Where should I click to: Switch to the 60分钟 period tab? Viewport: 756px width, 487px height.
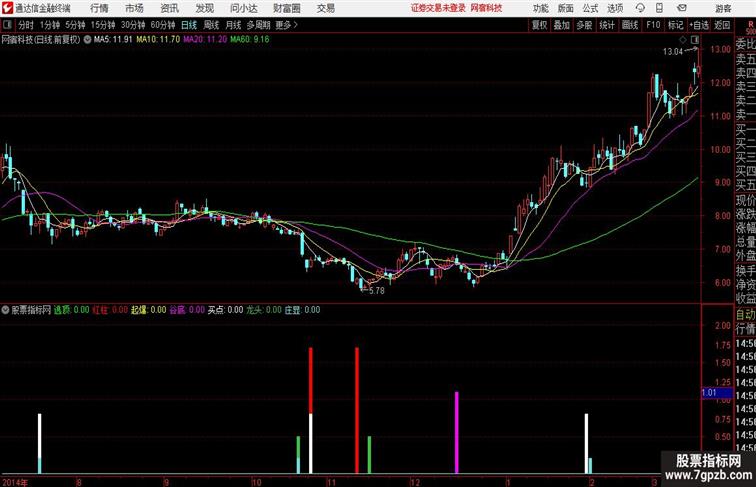(162, 25)
